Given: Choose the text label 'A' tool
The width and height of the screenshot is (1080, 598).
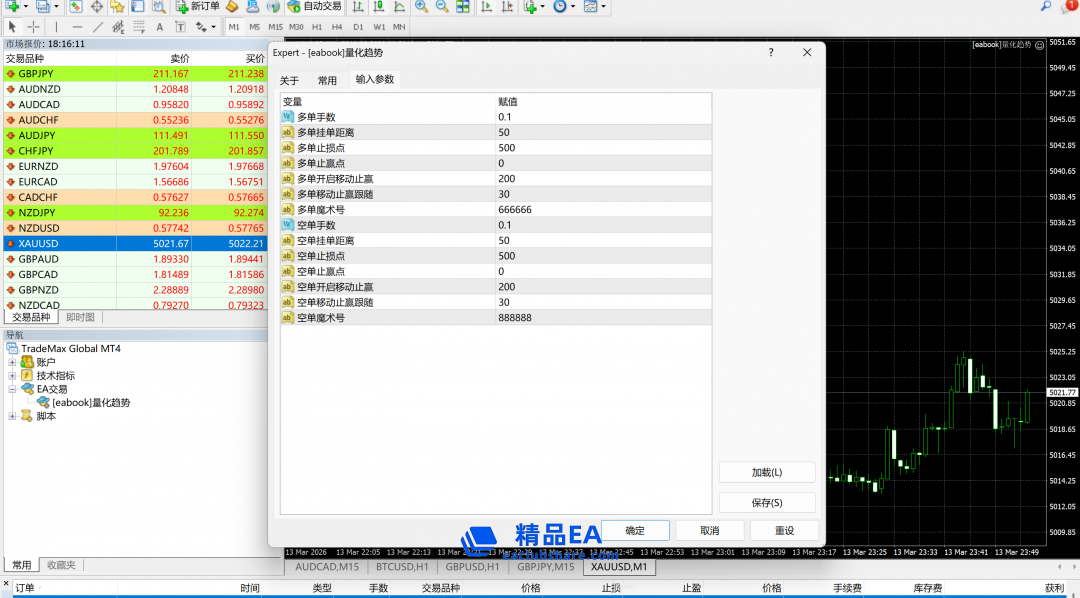Looking at the screenshot, I should (160, 27).
